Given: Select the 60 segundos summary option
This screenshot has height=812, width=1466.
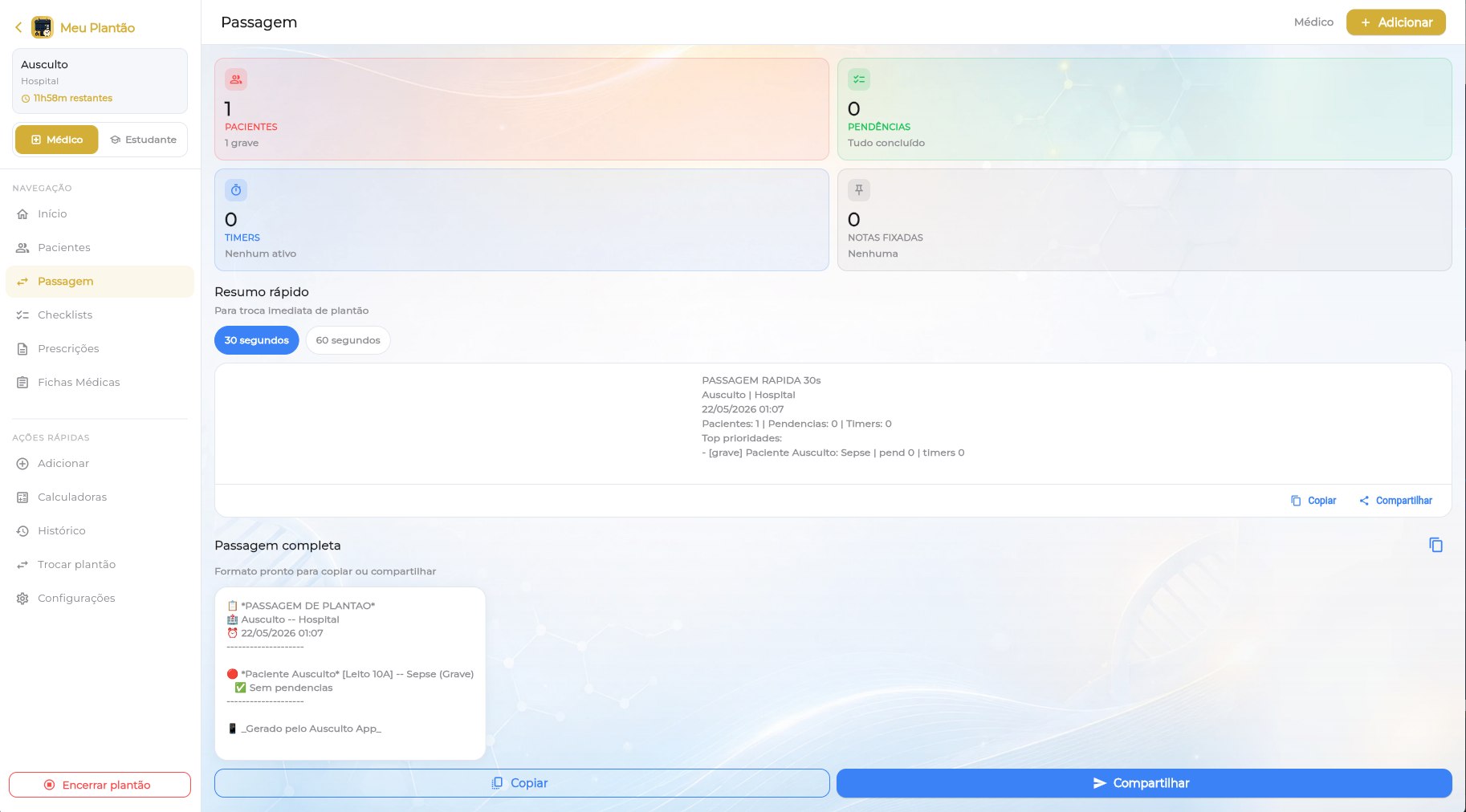Looking at the screenshot, I should click(x=348, y=340).
